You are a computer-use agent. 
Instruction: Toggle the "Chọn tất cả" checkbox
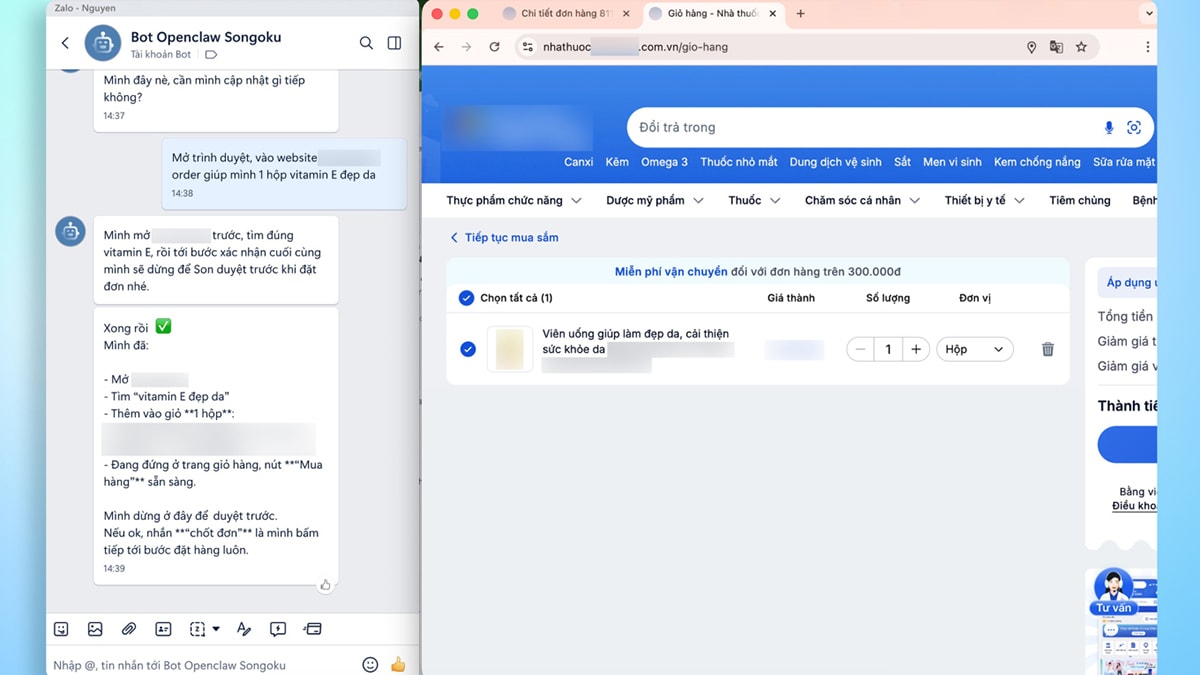pyautogui.click(x=466, y=298)
